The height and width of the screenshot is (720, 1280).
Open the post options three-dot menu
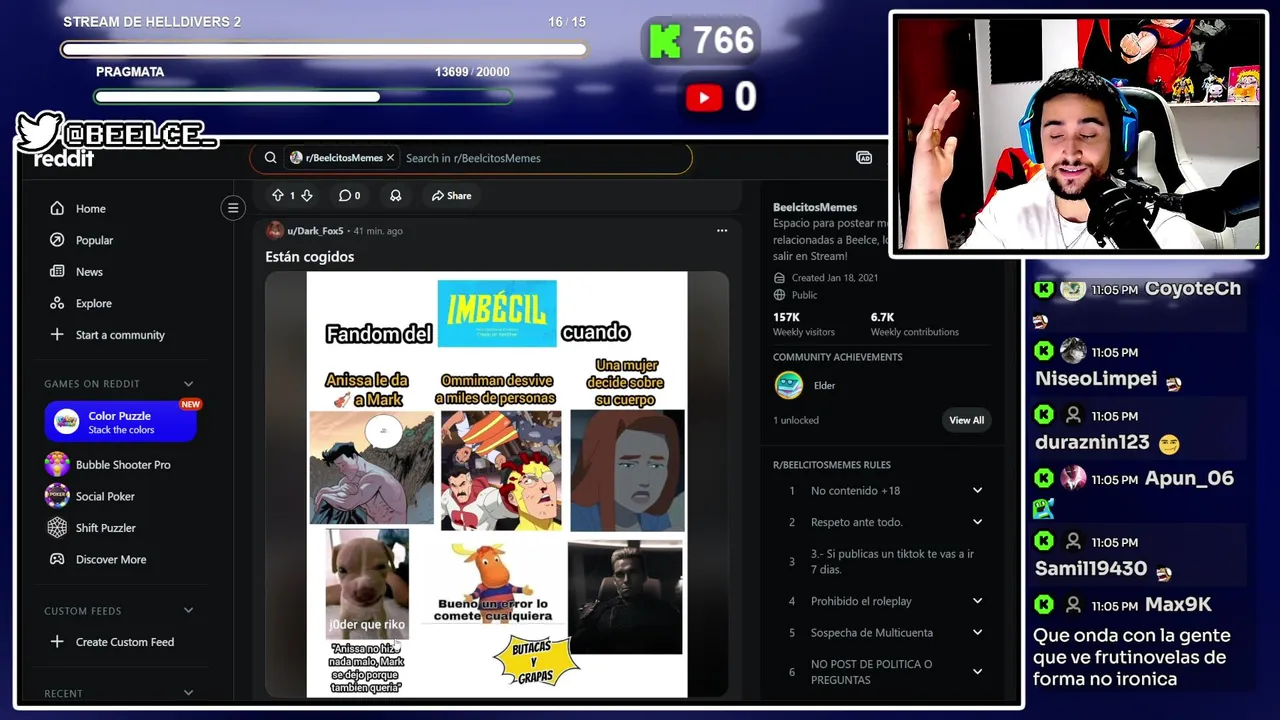point(722,231)
